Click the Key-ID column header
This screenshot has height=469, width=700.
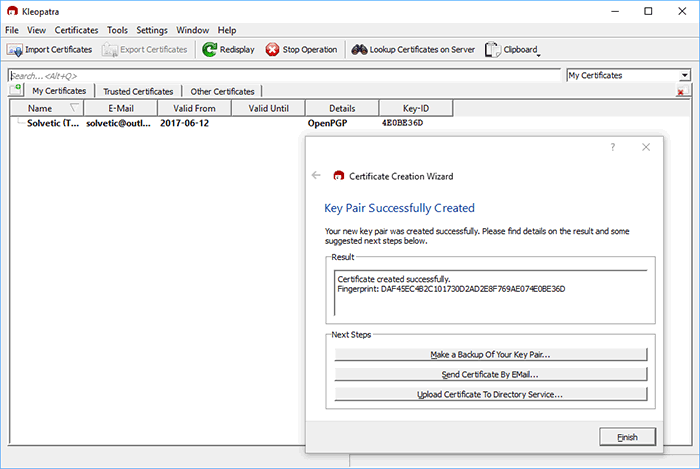(x=416, y=108)
